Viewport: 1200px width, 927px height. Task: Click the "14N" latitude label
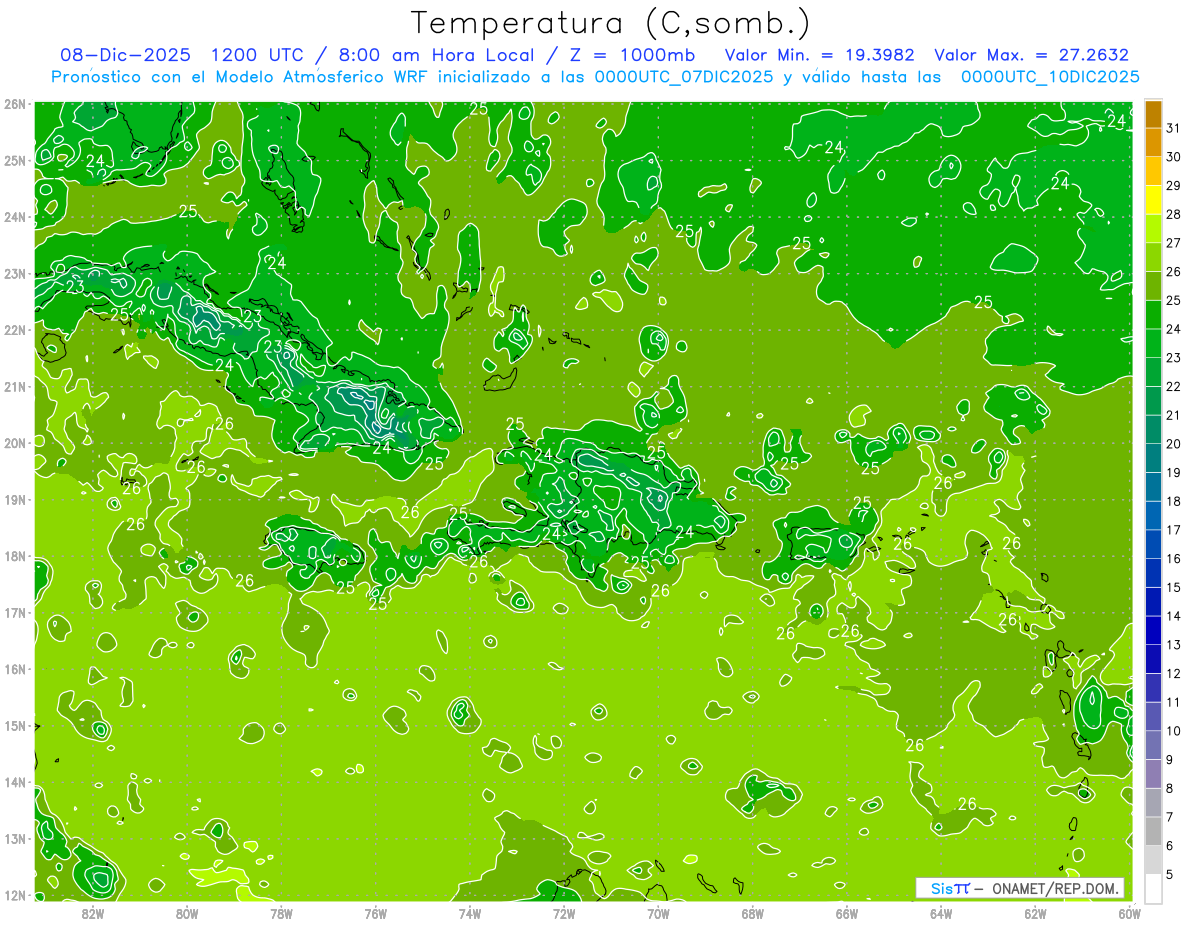[15, 782]
